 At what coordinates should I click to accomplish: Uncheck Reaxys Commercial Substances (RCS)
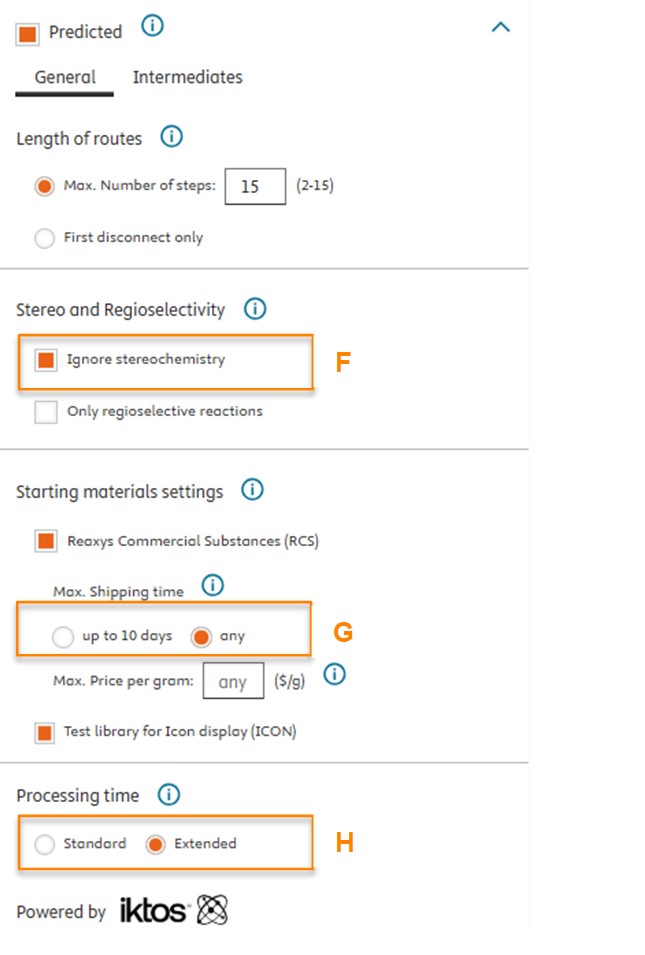[46, 541]
